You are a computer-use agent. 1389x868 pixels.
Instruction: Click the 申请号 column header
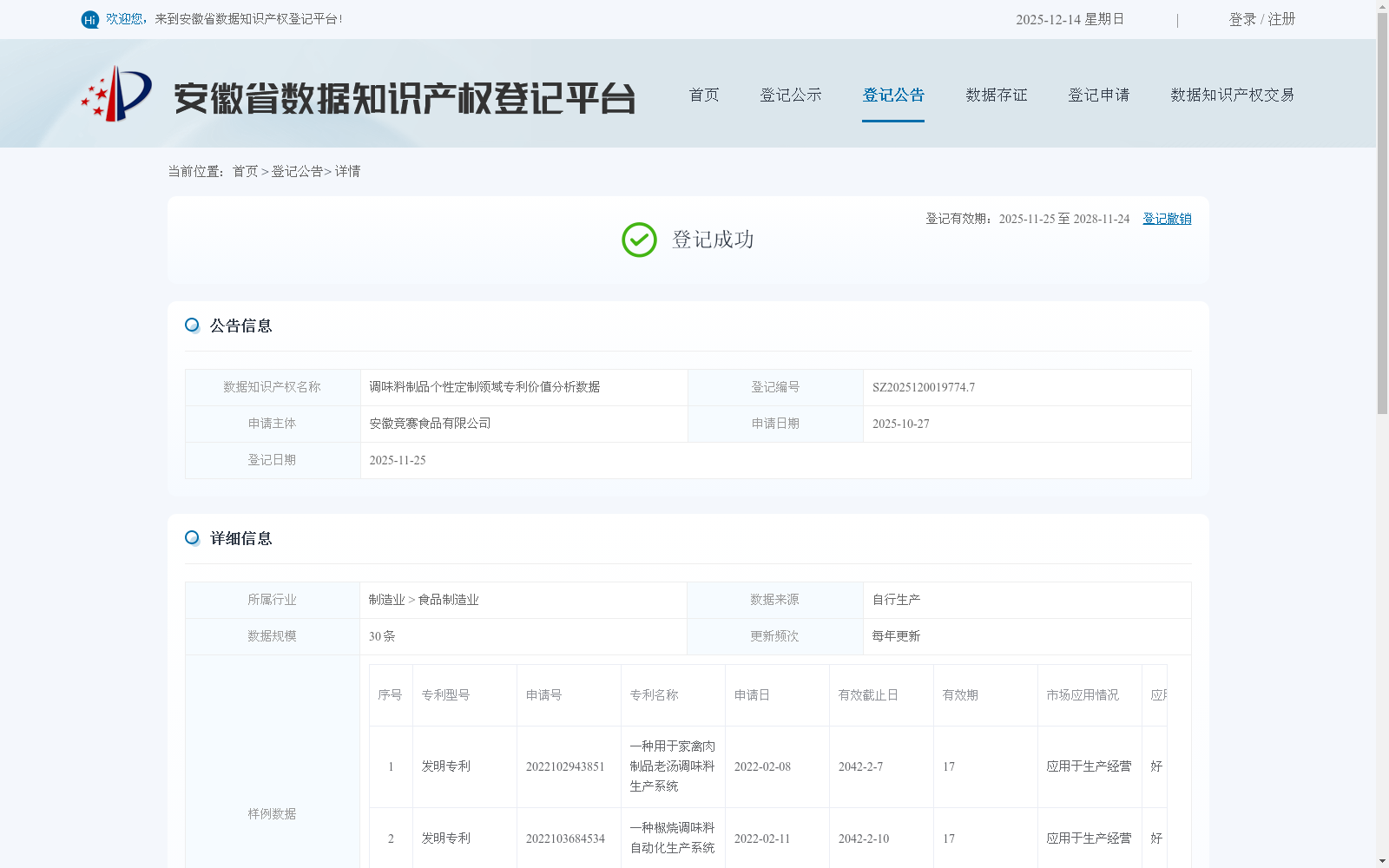543,695
